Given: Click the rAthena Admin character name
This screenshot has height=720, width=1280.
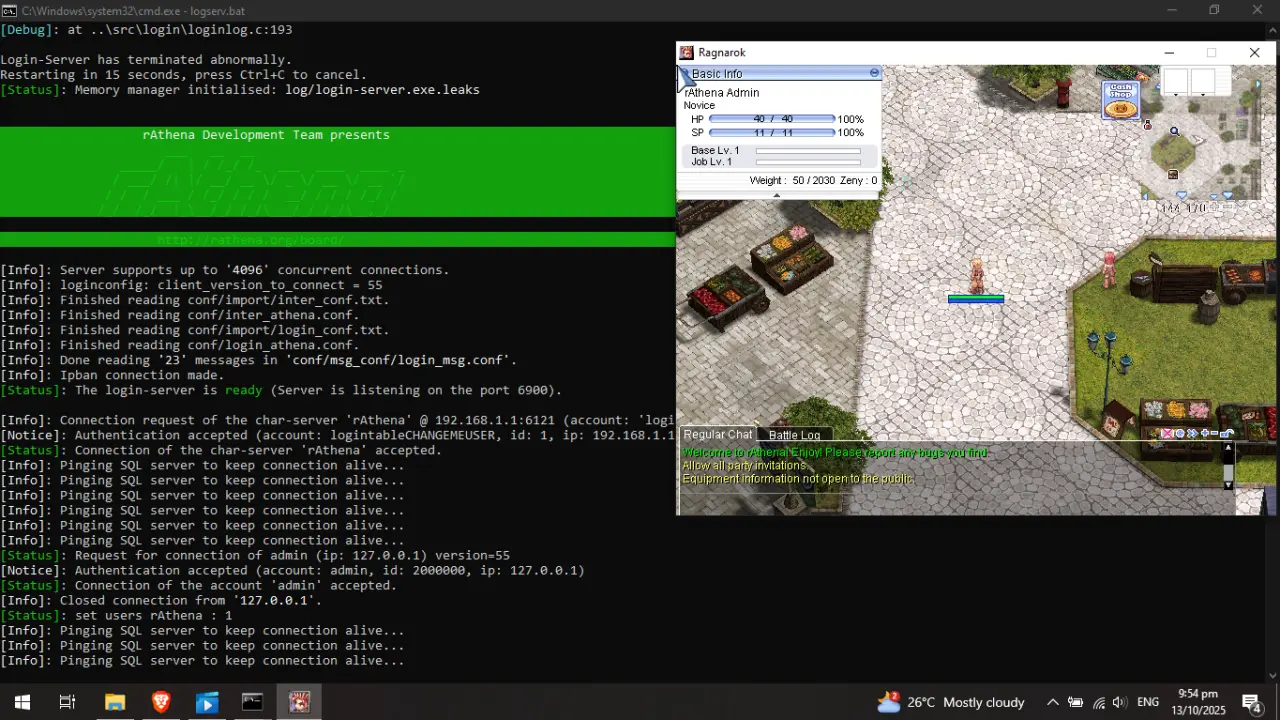Looking at the screenshot, I should [721, 93].
